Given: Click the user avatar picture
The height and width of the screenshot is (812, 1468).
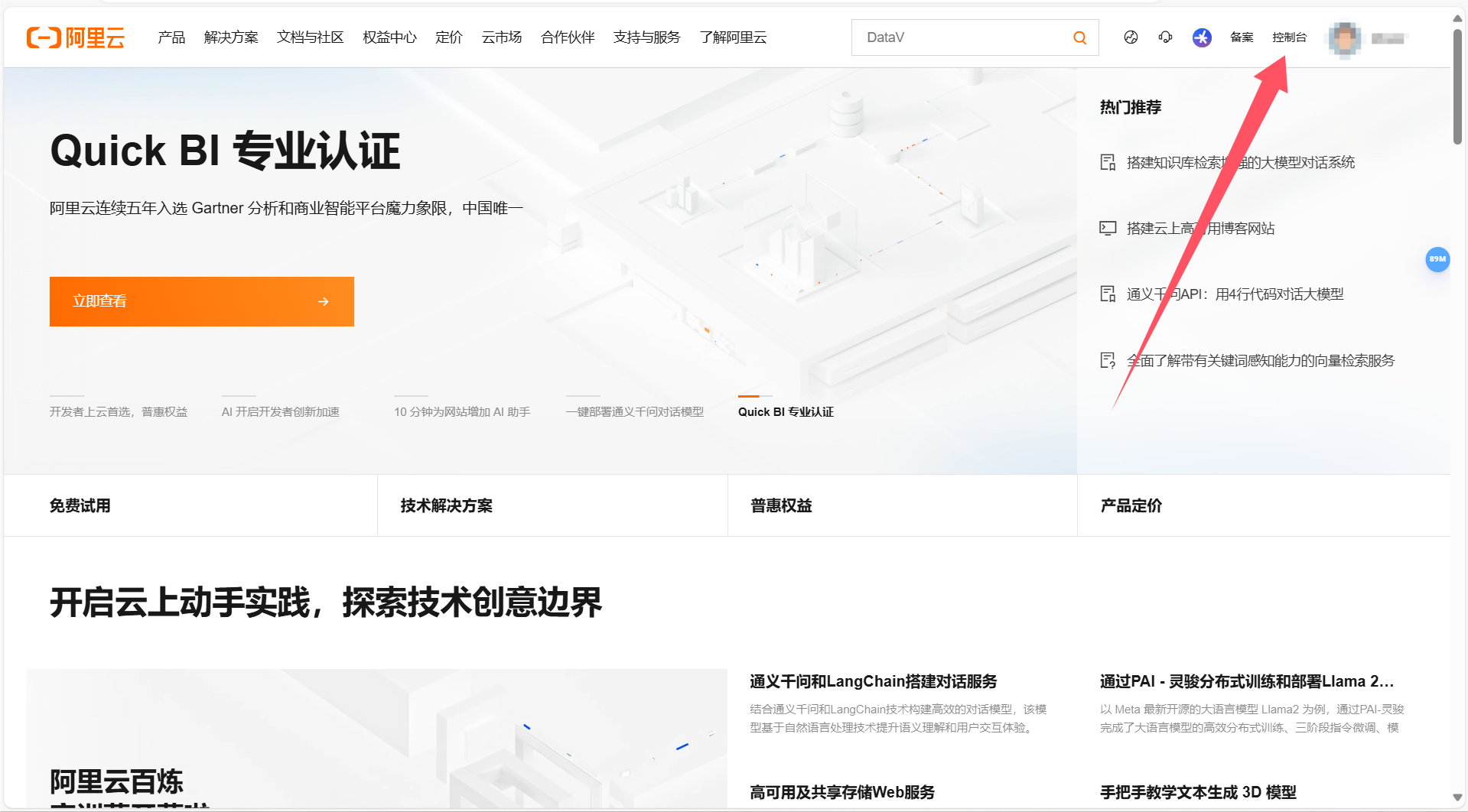Looking at the screenshot, I should point(1344,38).
